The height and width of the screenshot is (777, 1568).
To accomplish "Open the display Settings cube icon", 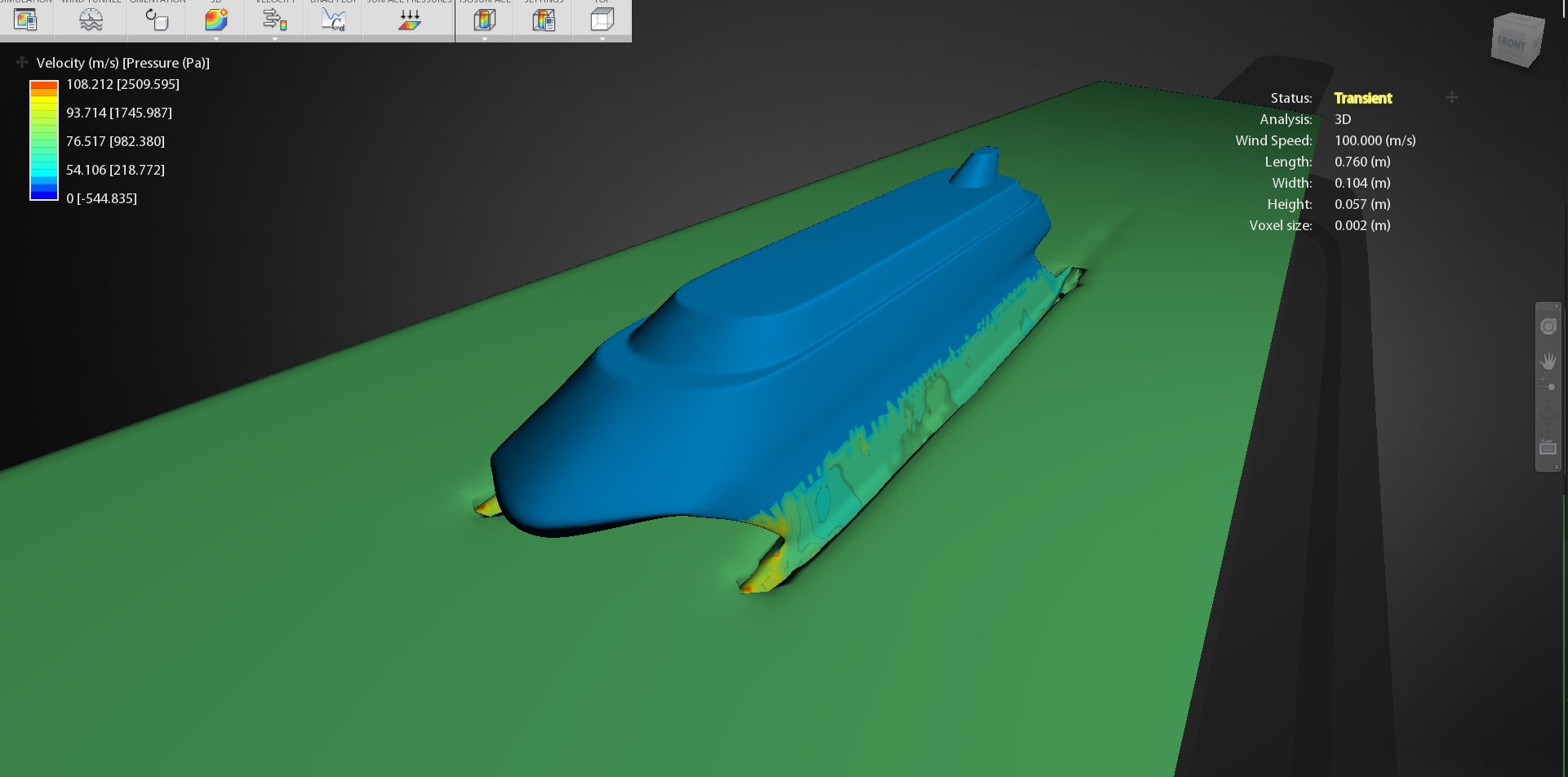I will (x=544, y=20).
